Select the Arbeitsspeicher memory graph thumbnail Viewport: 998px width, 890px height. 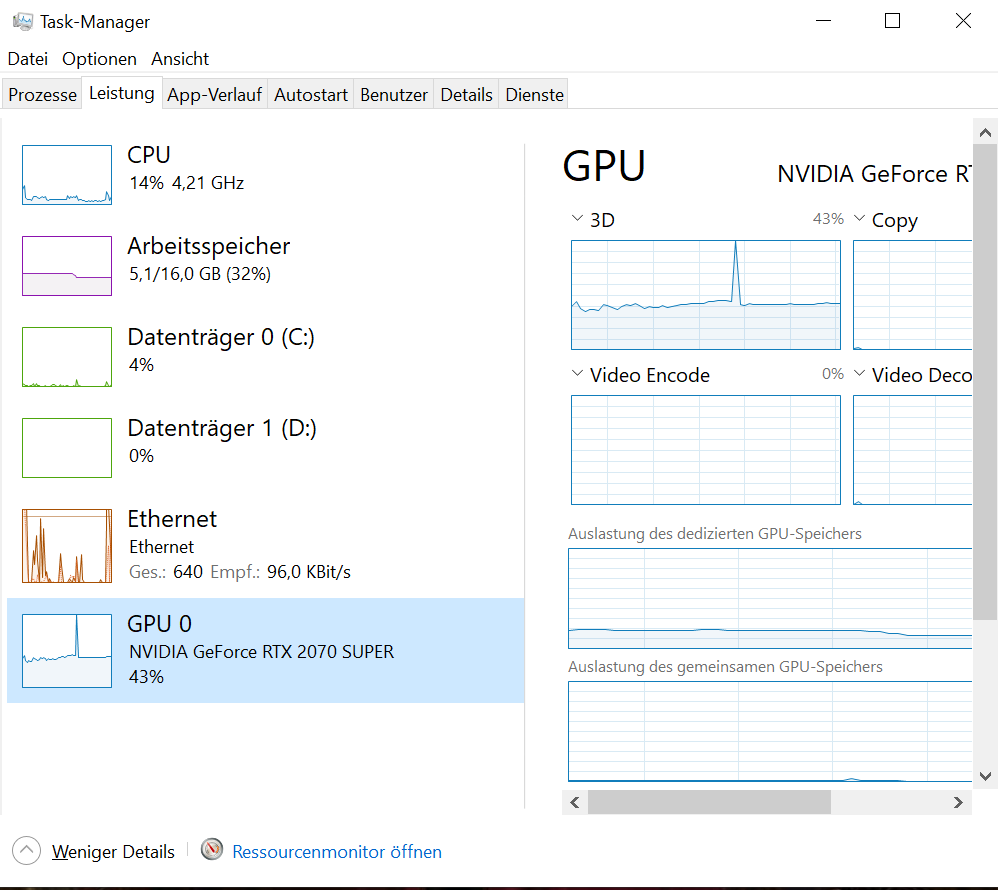pos(67,266)
